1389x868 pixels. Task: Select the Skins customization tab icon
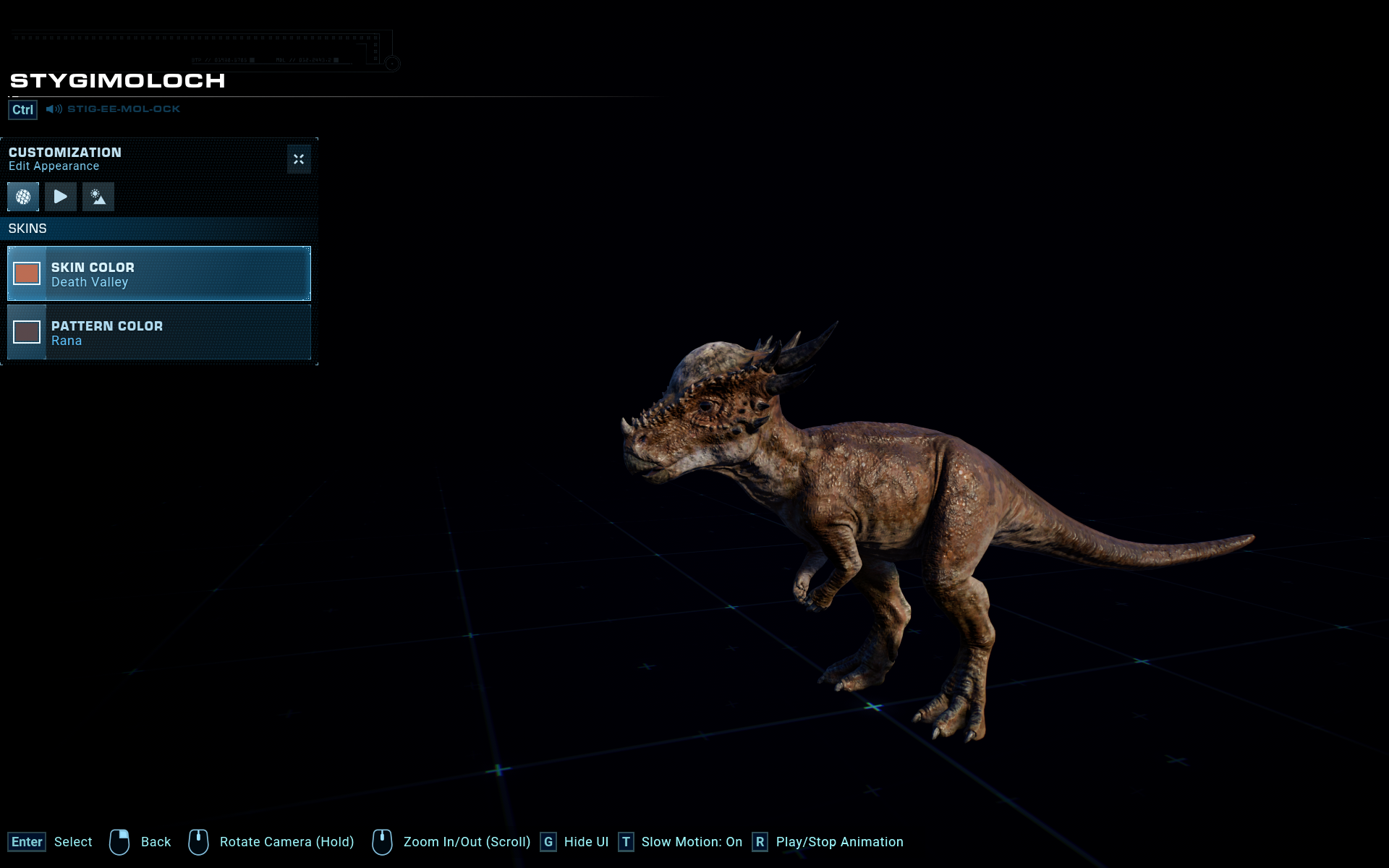pyautogui.click(x=23, y=197)
